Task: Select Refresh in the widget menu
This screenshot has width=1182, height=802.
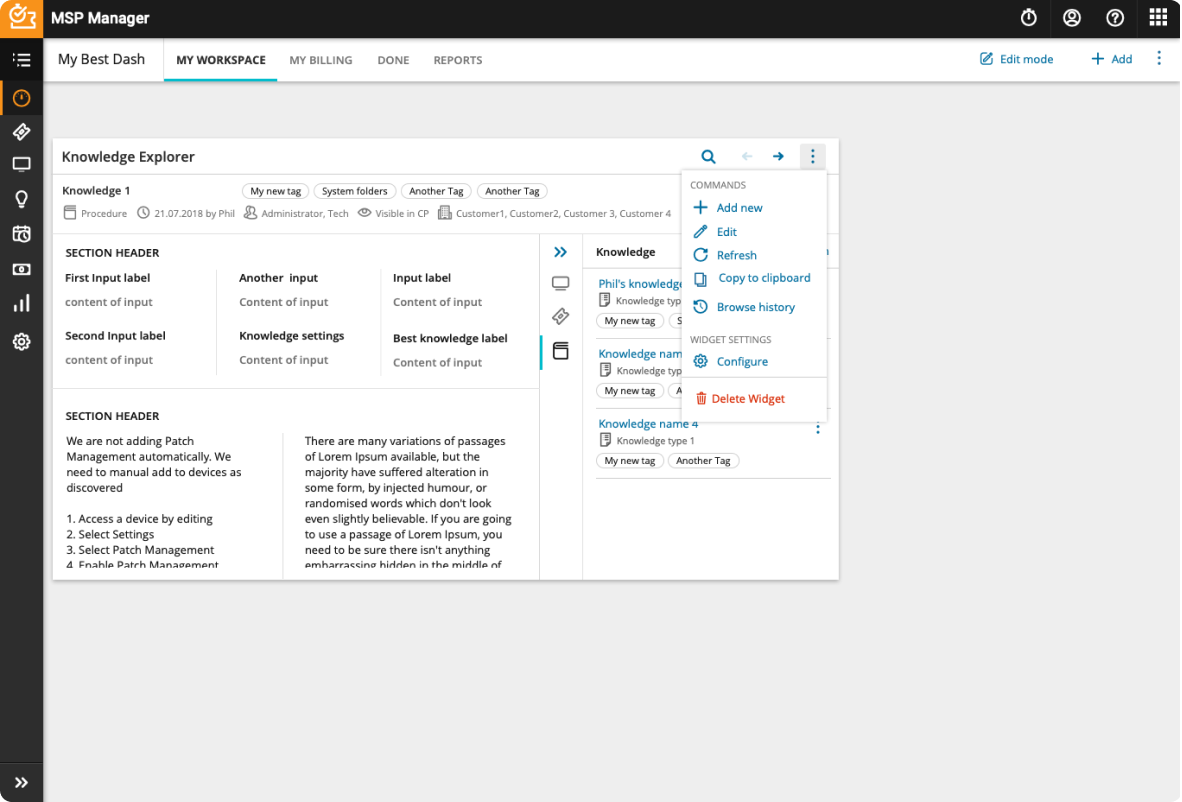Action: click(x=724, y=255)
